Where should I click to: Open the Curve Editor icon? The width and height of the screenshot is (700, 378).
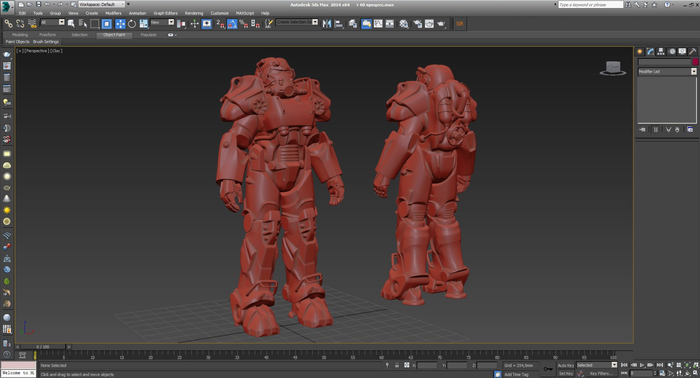(378, 24)
